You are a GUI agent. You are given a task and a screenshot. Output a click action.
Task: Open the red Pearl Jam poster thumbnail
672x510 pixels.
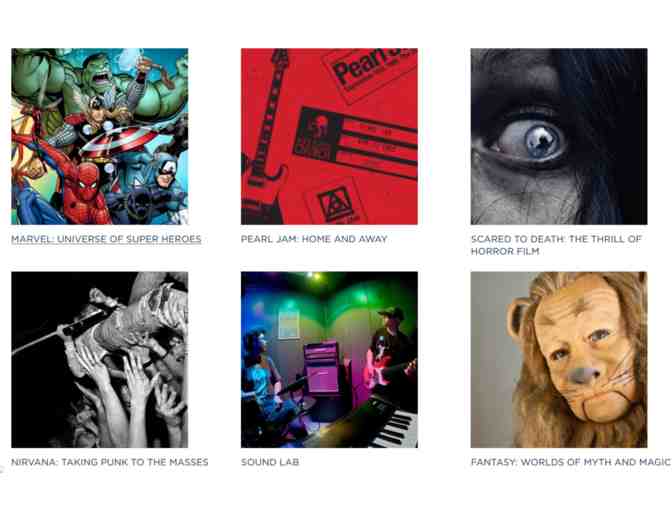point(329,136)
